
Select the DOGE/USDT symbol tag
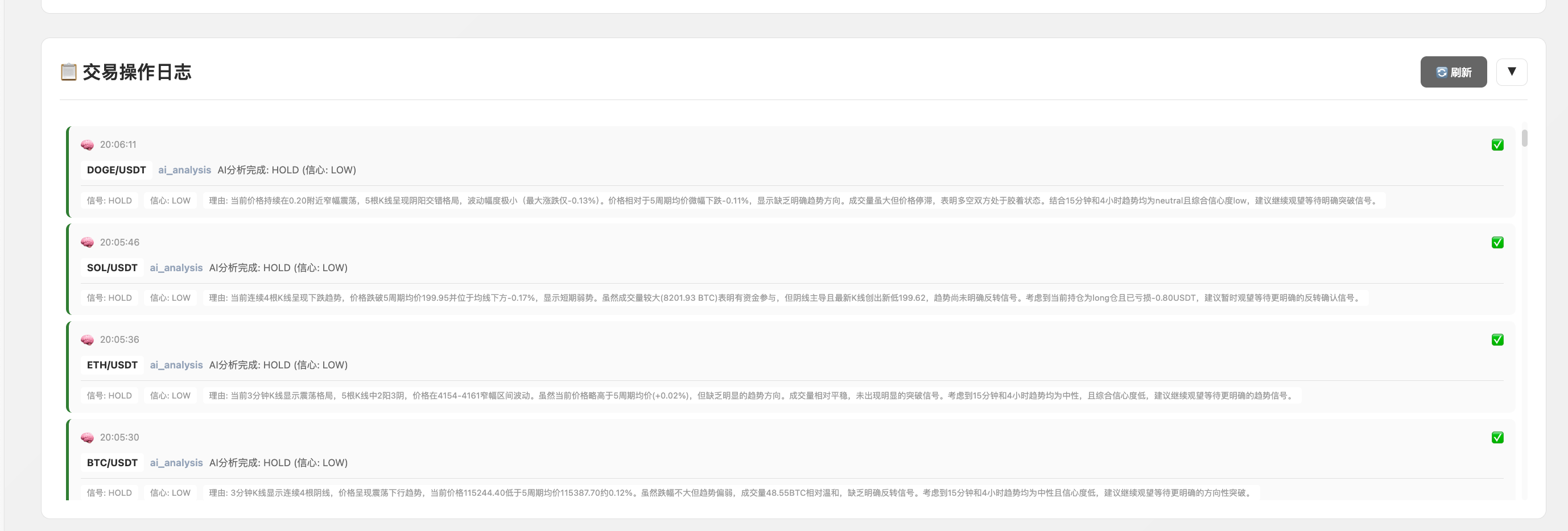(116, 169)
